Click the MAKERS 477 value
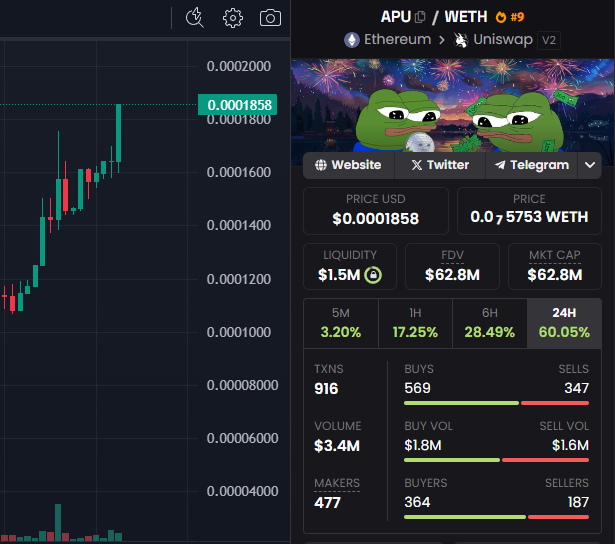The image size is (615, 544). (x=327, y=502)
